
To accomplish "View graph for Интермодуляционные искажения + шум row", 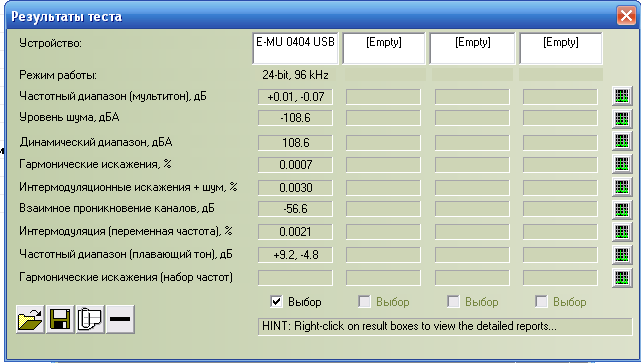I will click(622, 187).
